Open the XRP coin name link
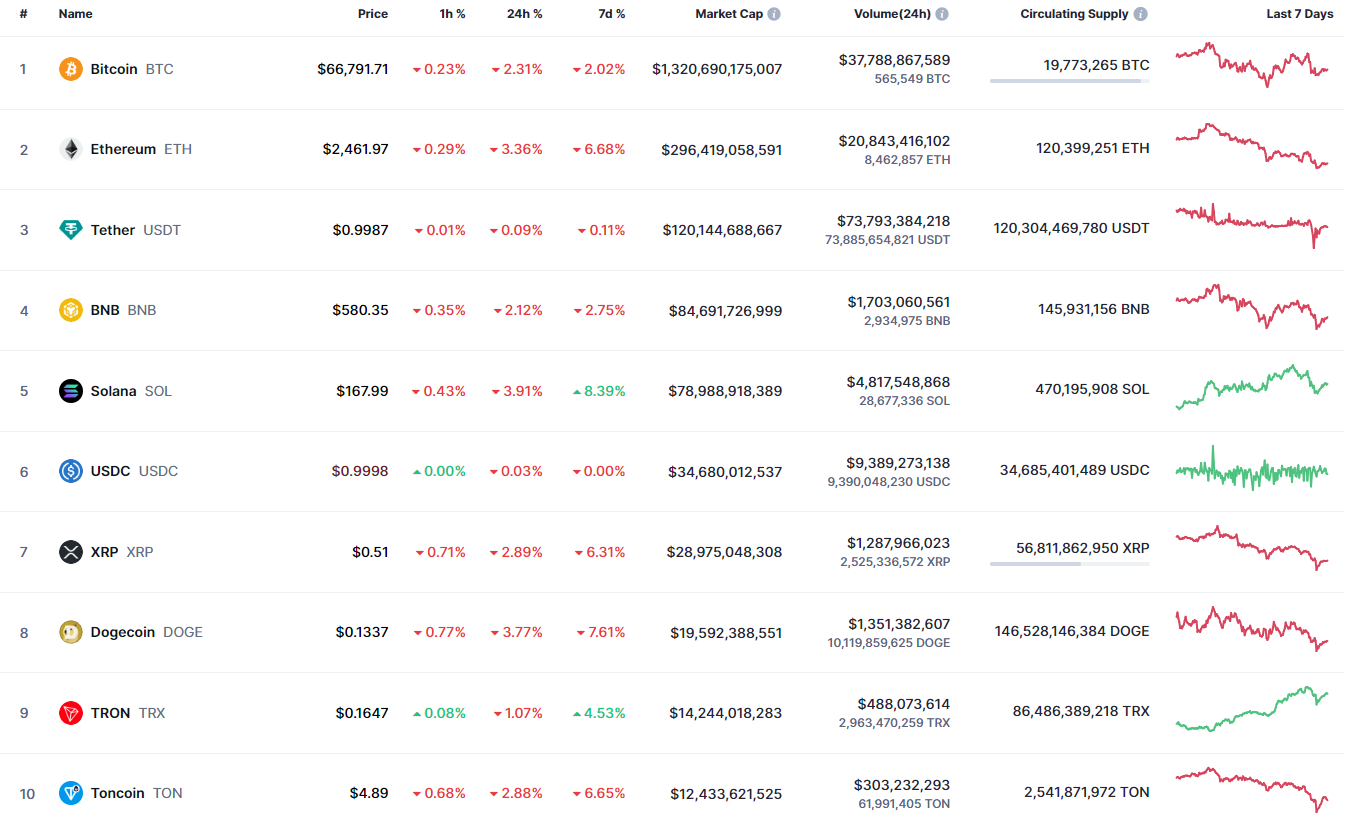Screen dimensions: 1353x824 tap(104, 552)
